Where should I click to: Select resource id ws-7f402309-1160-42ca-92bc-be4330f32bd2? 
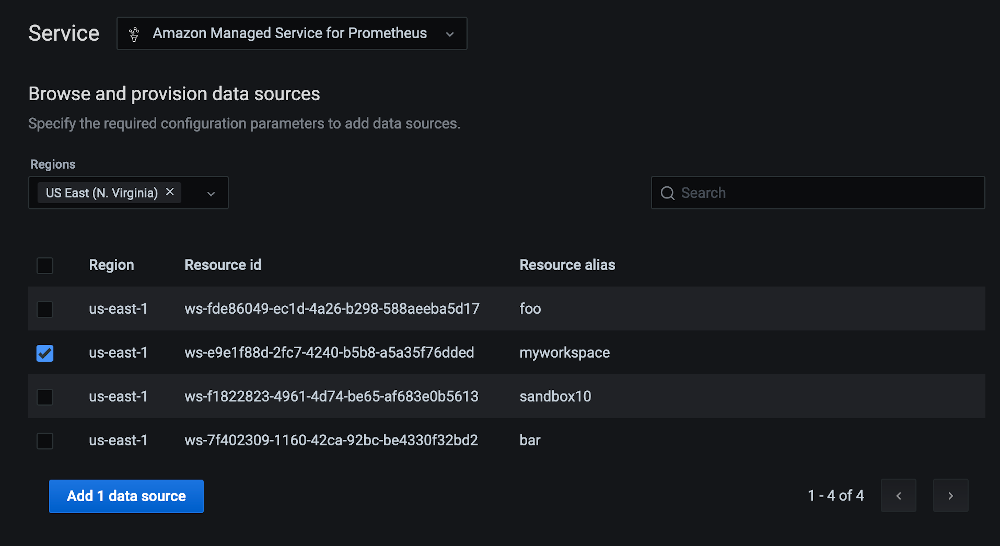click(x=331, y=440)
